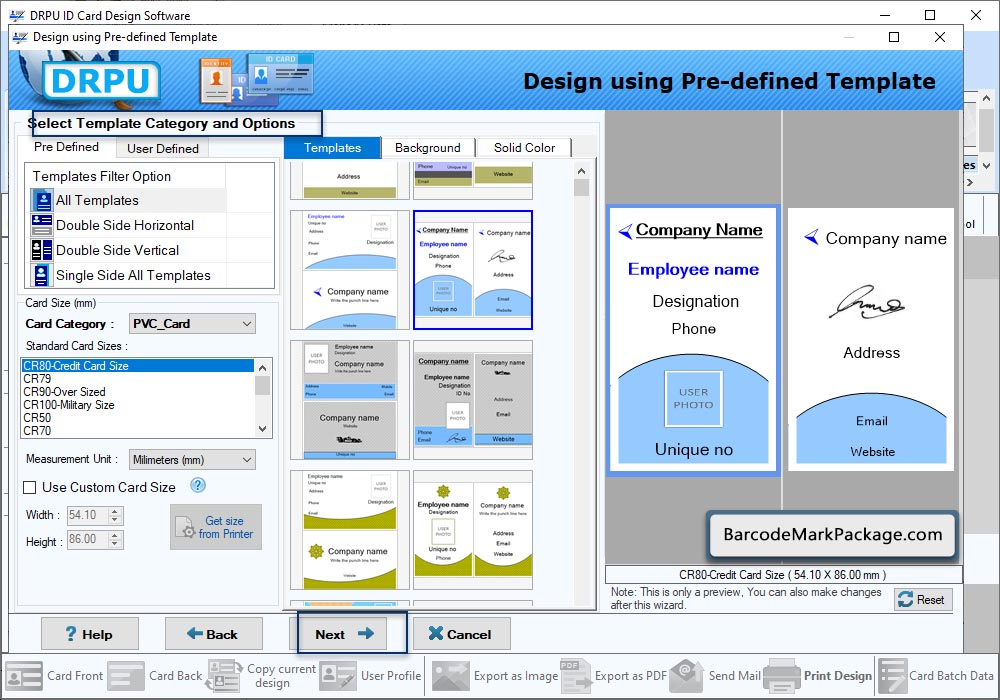Select the blue arc vertical template thumbnail
Image resolution: width=1000 pixels, height=700 pixels.
tap(473, 270)
